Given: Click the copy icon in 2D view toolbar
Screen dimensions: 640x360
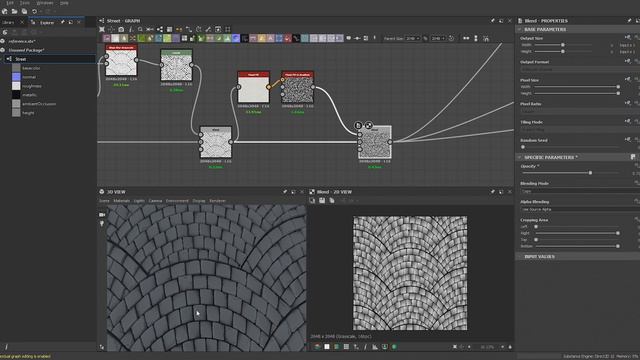Looking at the screenshot, I should click(x=332, y=200).
